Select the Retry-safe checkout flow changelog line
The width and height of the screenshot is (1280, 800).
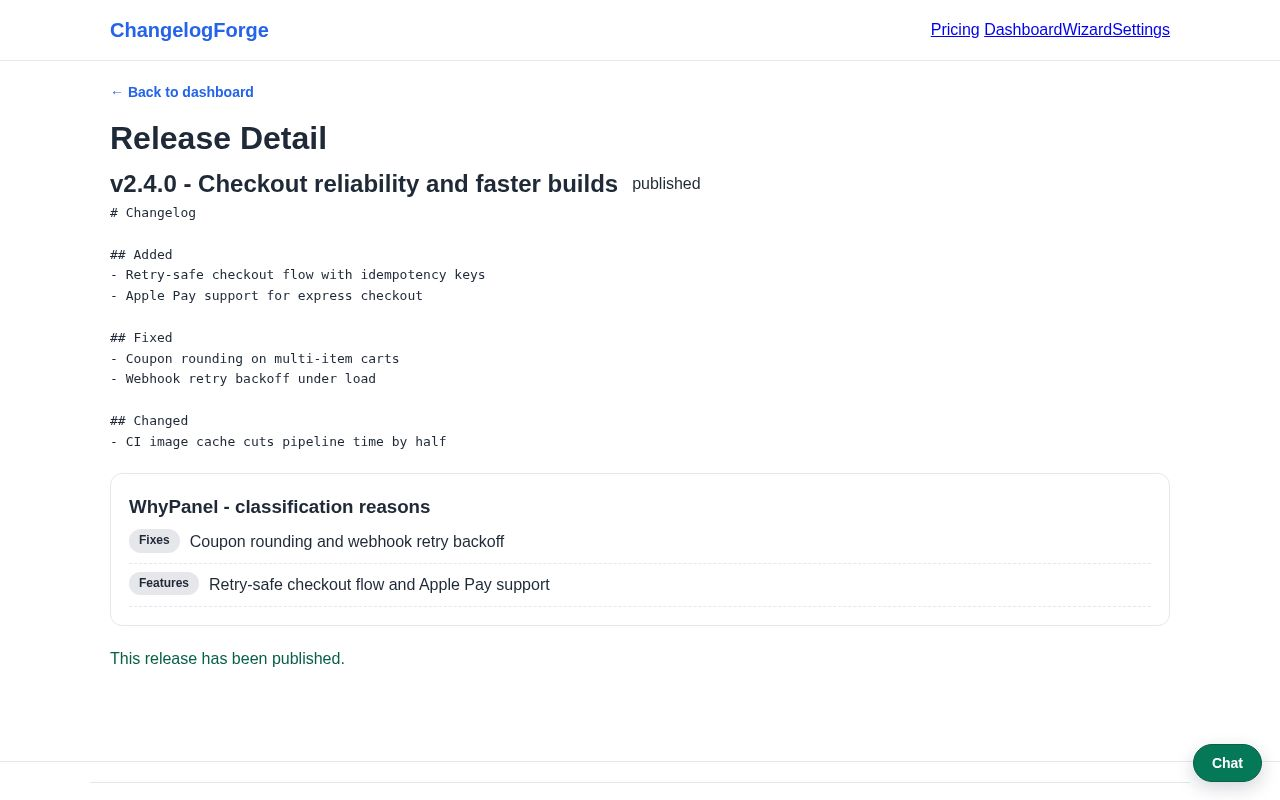pyautogui.click(x=298, y=275)
